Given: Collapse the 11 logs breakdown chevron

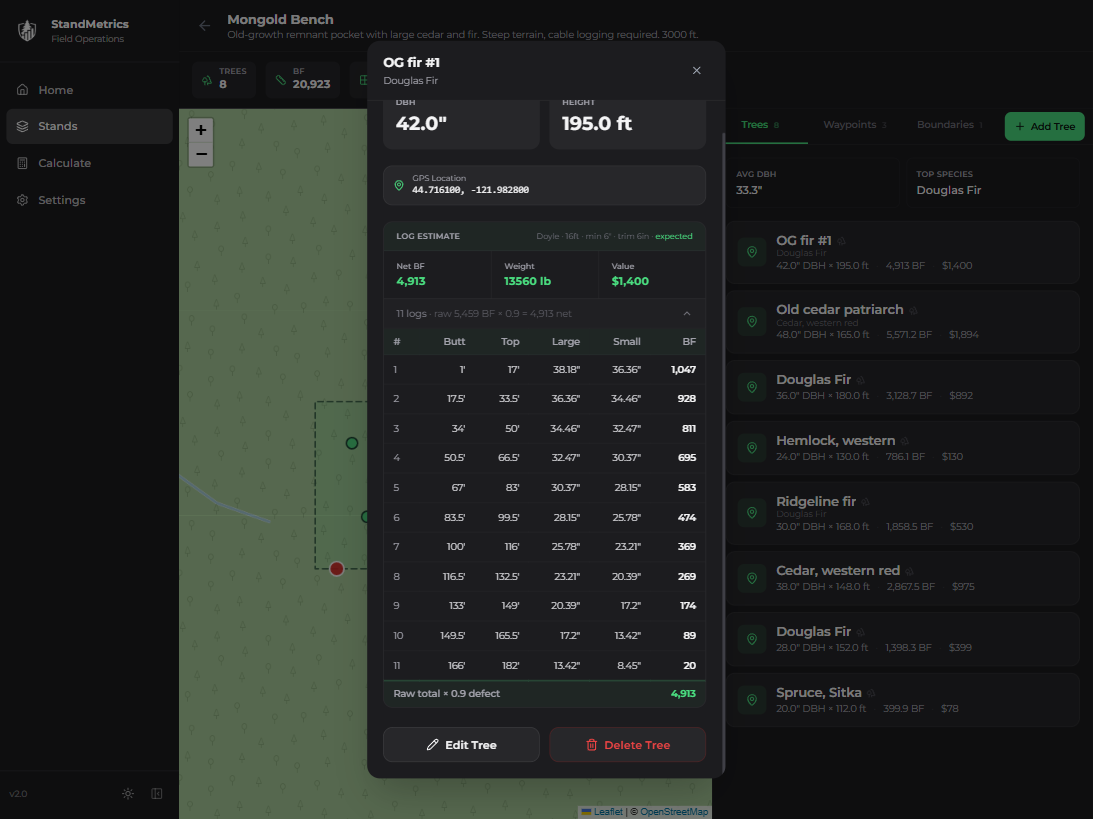Looking at the screenshot, I should click(x=687, y=313).
